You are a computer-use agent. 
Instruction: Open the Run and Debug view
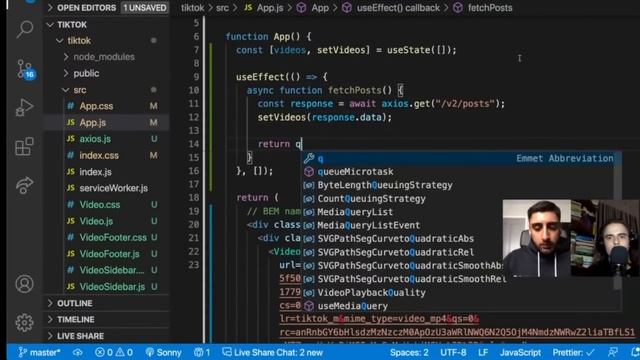click(24, 107)
